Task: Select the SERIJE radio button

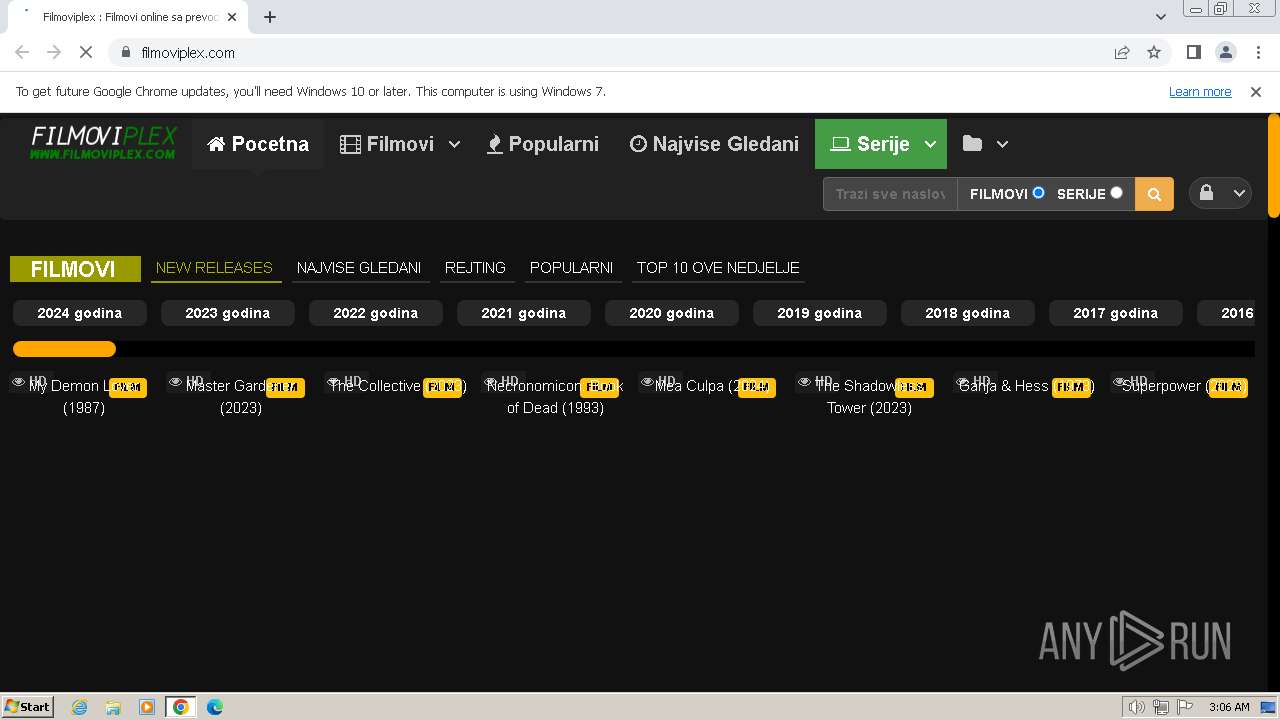Action: tap(1116, 193)
